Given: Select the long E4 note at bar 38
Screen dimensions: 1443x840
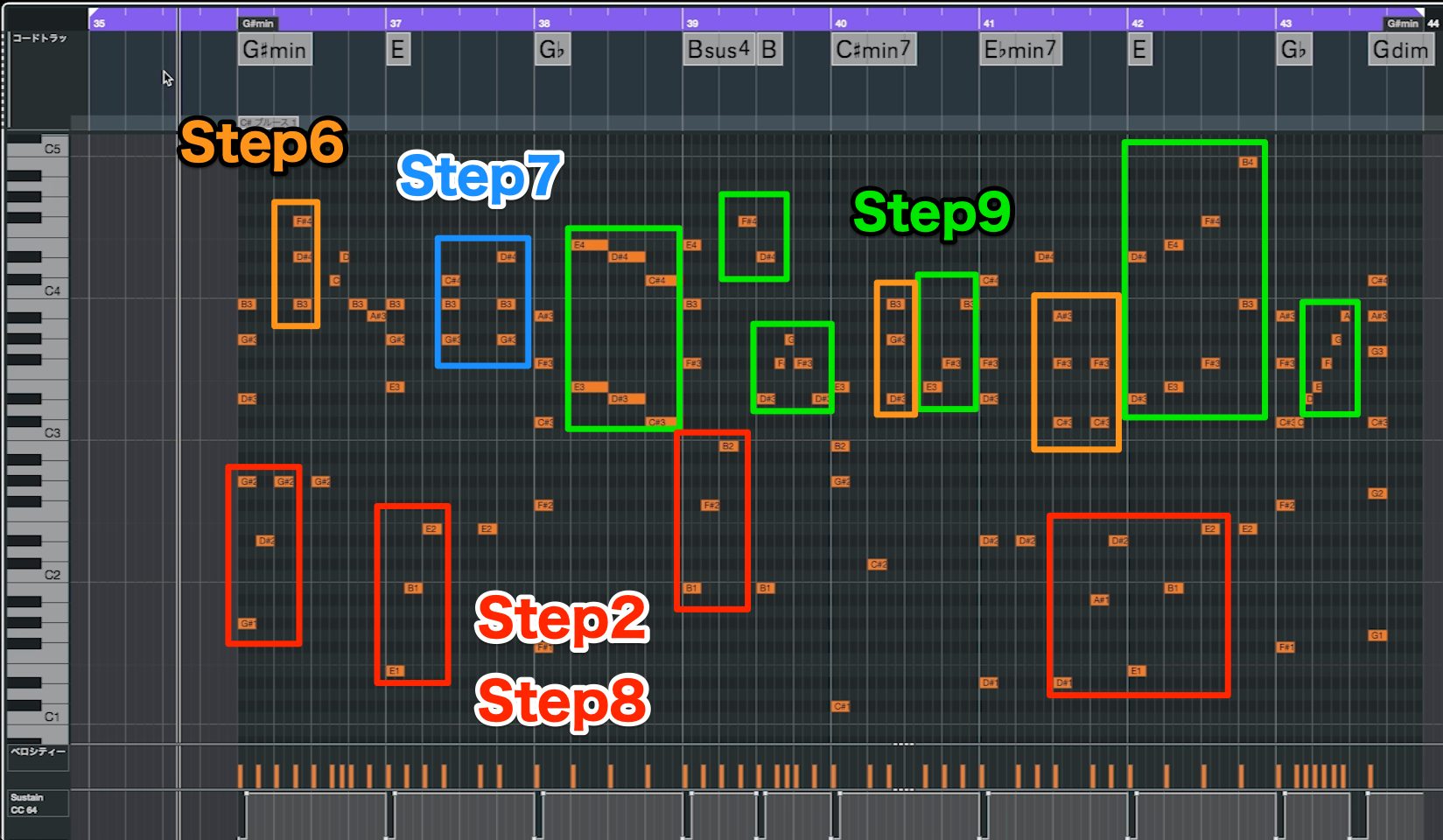Looking at the screenshot, I should pos(590,245).
